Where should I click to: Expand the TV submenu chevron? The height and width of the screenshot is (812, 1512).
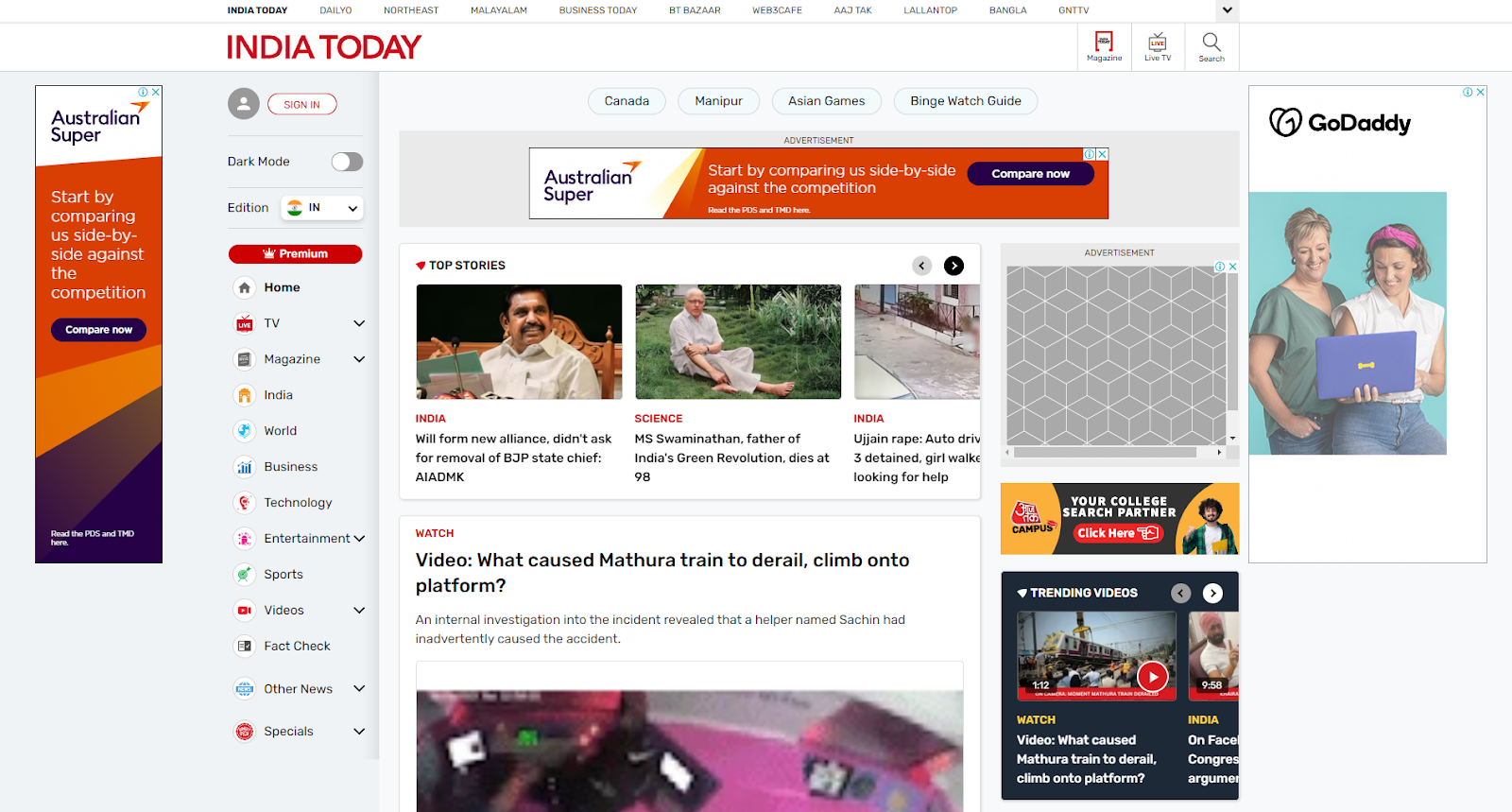point(359,323)
